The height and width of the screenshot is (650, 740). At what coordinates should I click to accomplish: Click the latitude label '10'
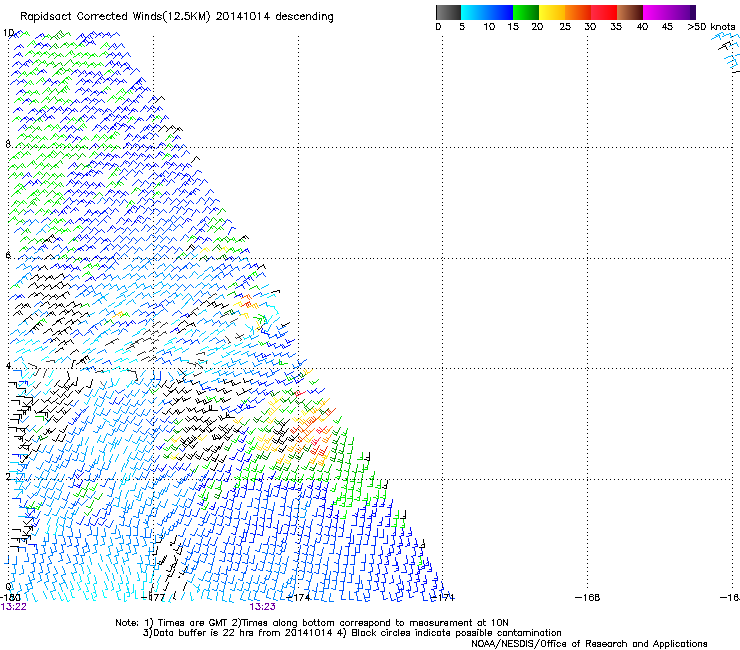coord(8,33)
